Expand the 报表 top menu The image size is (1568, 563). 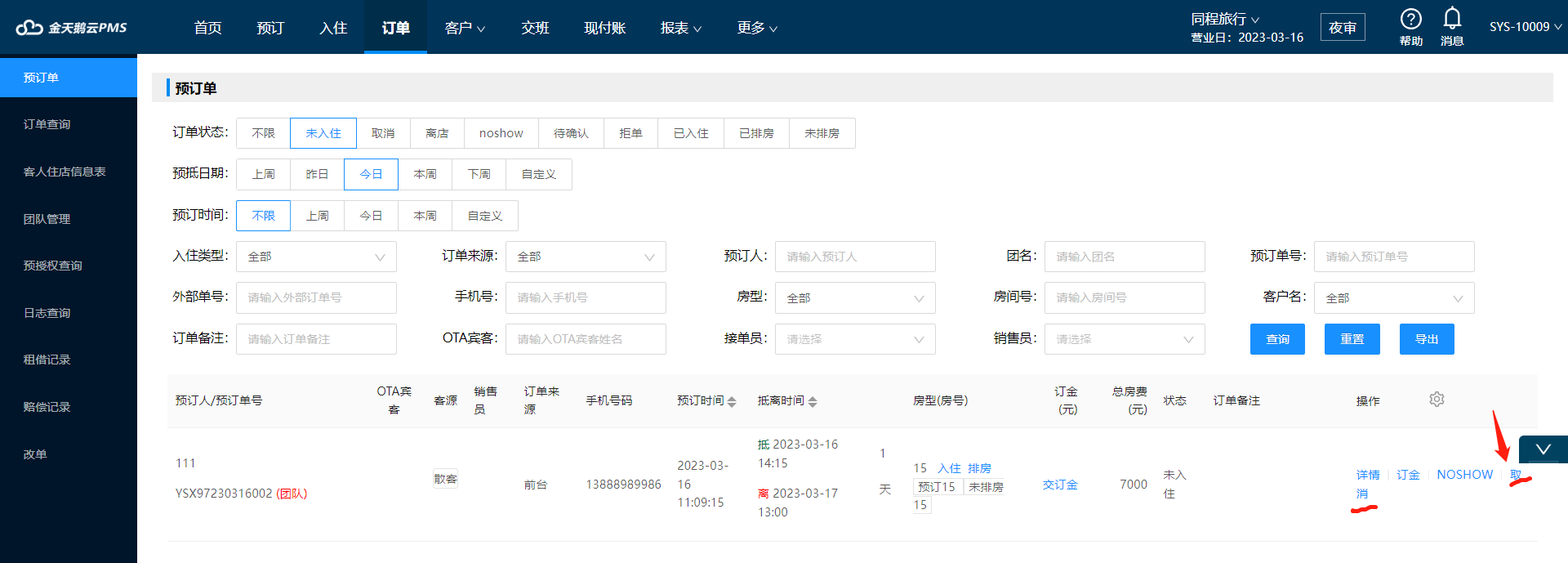click(681, 28)
